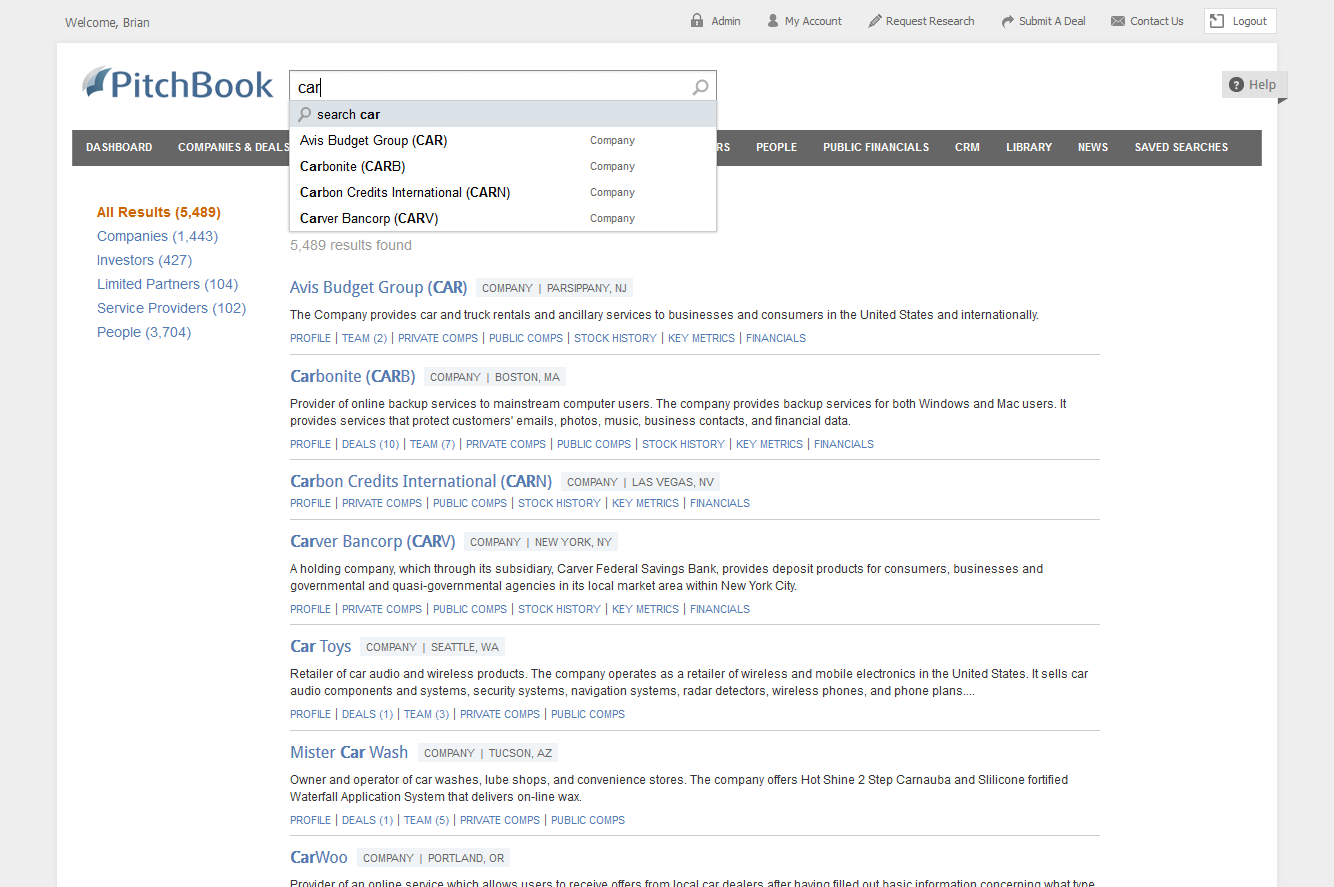Click the Help question mark icon

pyautogui.click(x=1237, y=85)
